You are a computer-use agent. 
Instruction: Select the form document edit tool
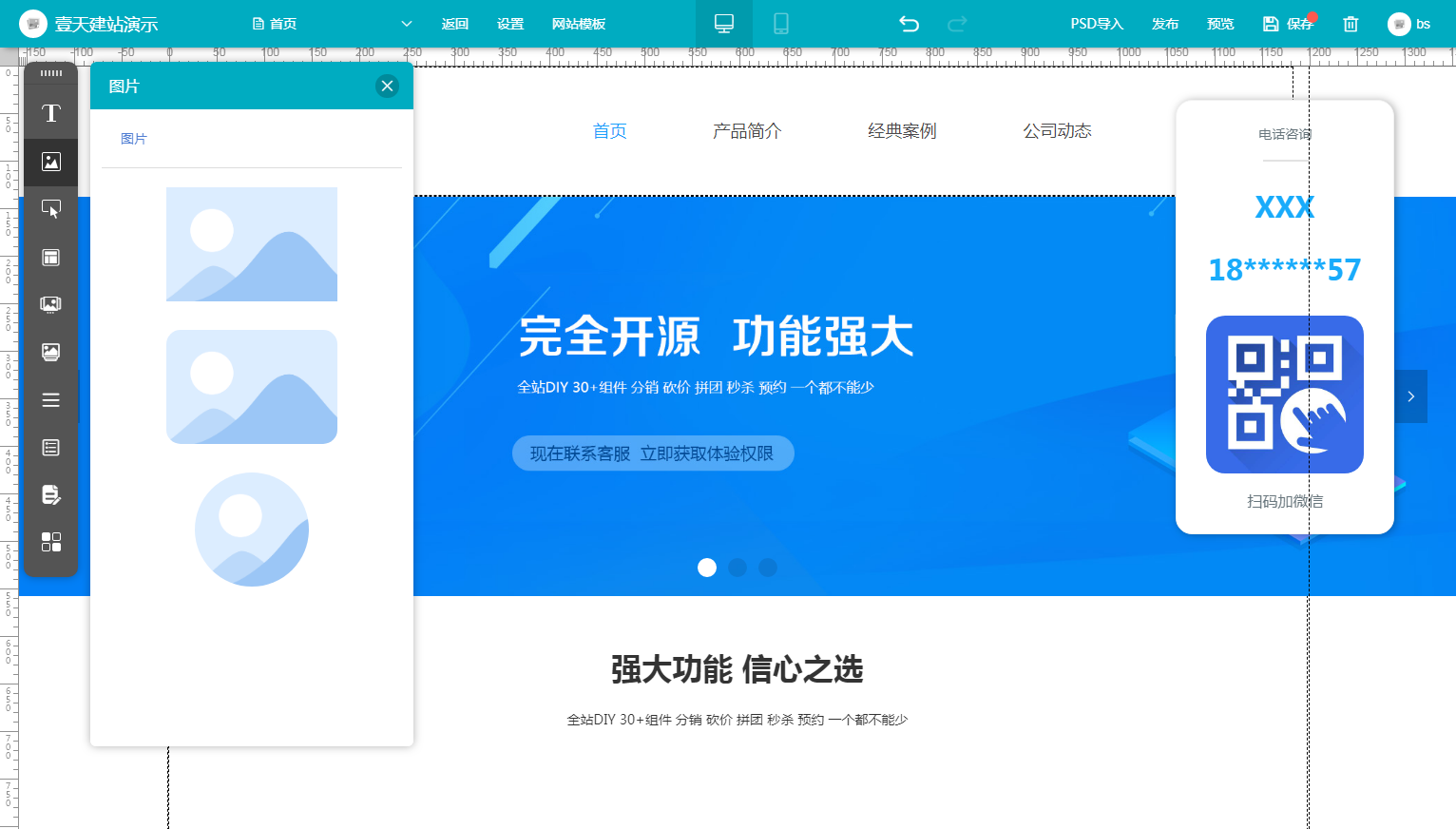[51, 494]
